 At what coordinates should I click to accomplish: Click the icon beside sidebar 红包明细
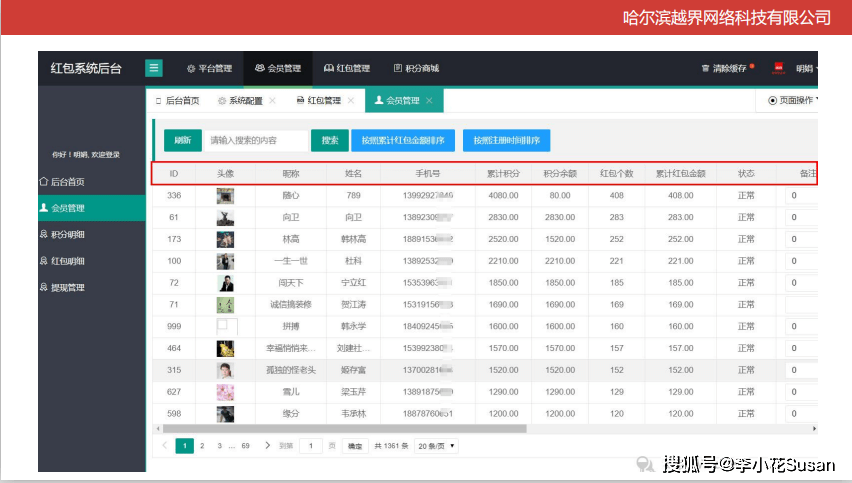pos(43,261)
